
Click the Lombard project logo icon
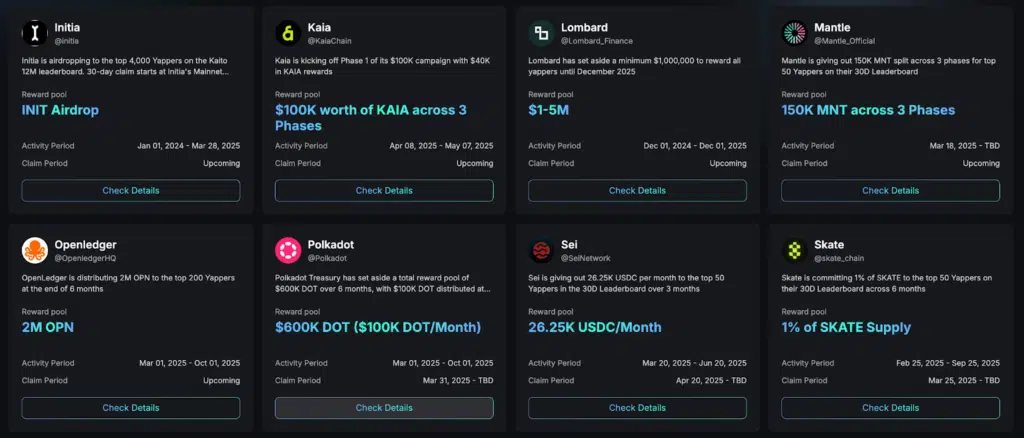click(541, 33)
